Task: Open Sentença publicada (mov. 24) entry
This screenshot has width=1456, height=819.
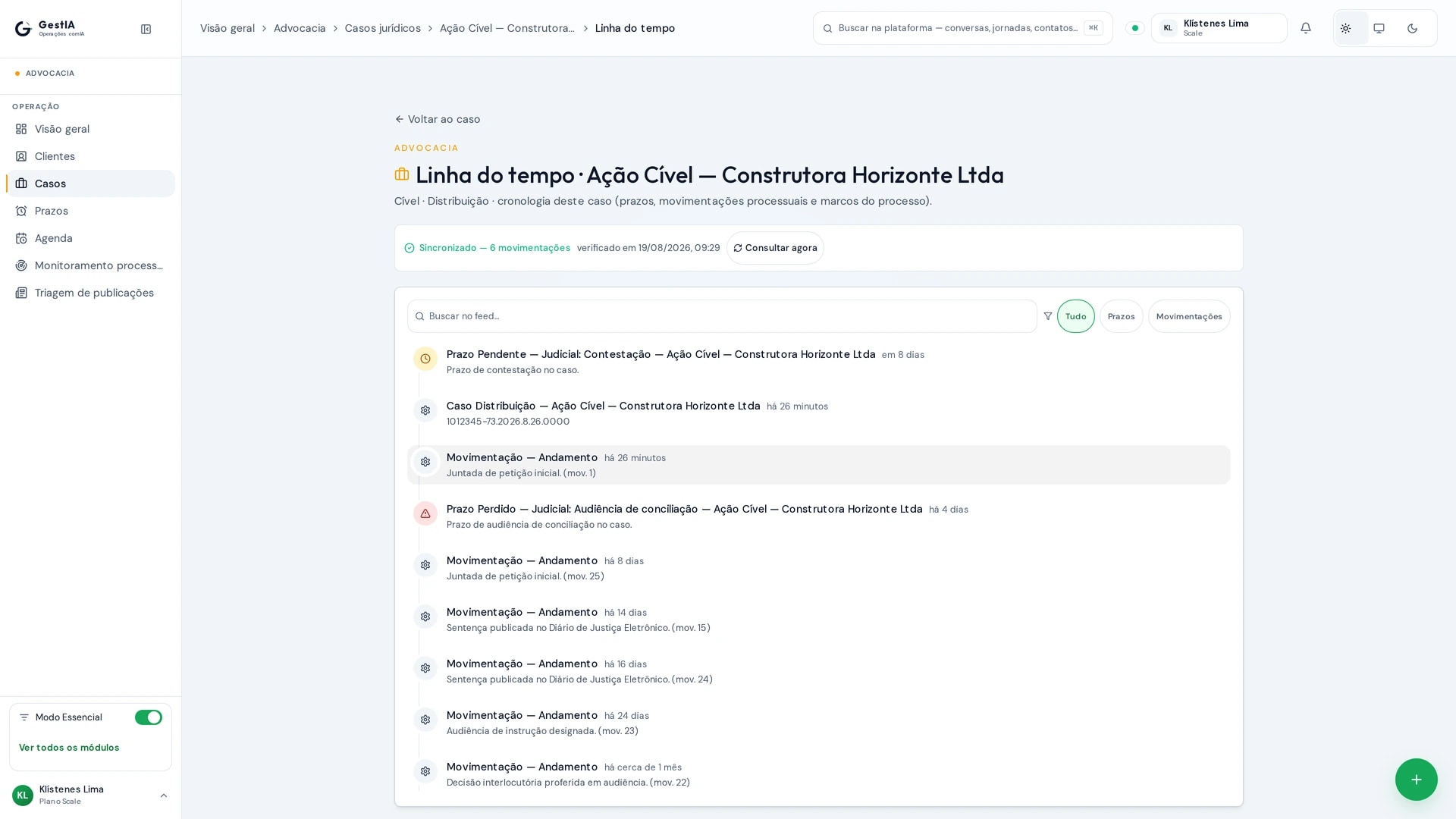Action: point(819,671)
